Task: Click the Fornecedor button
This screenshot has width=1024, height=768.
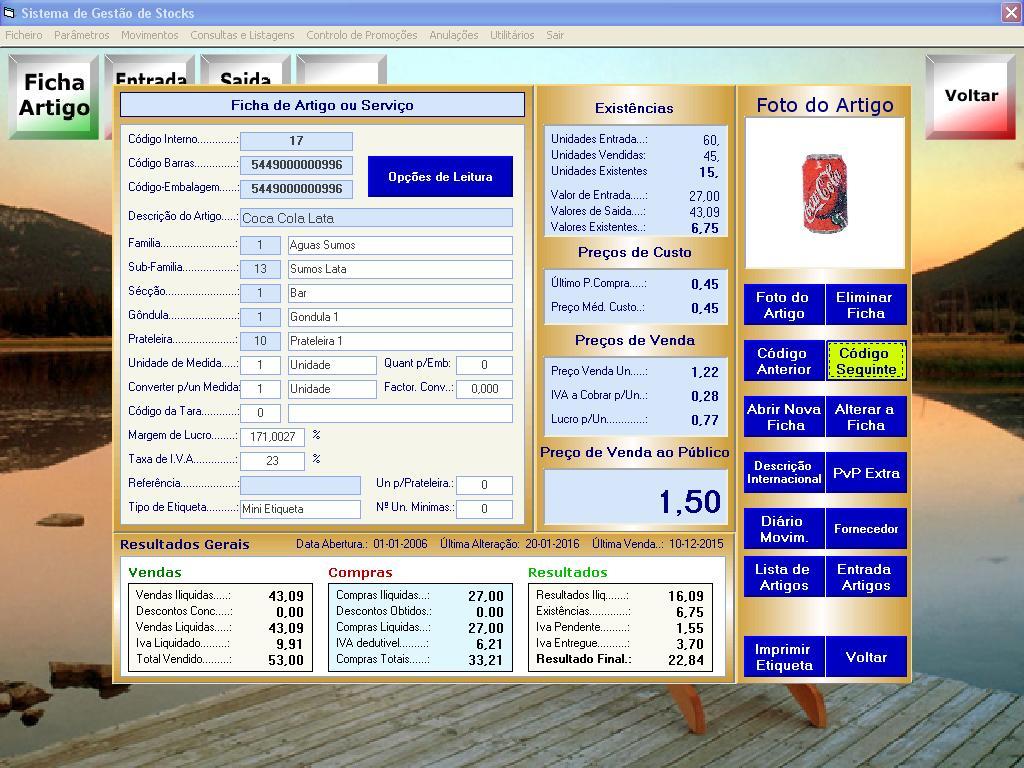Action: coord(866,529)
